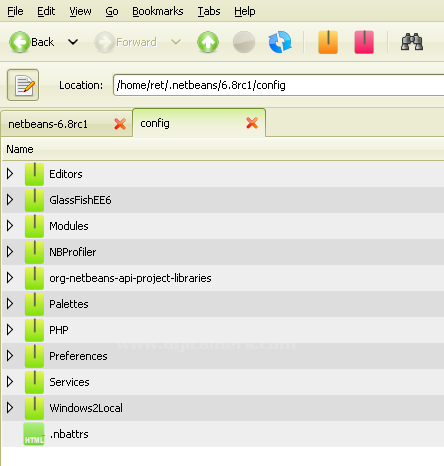The image size is (444, 466).
Task: Expand the Palettes folder
Action: tap(10, 304)
